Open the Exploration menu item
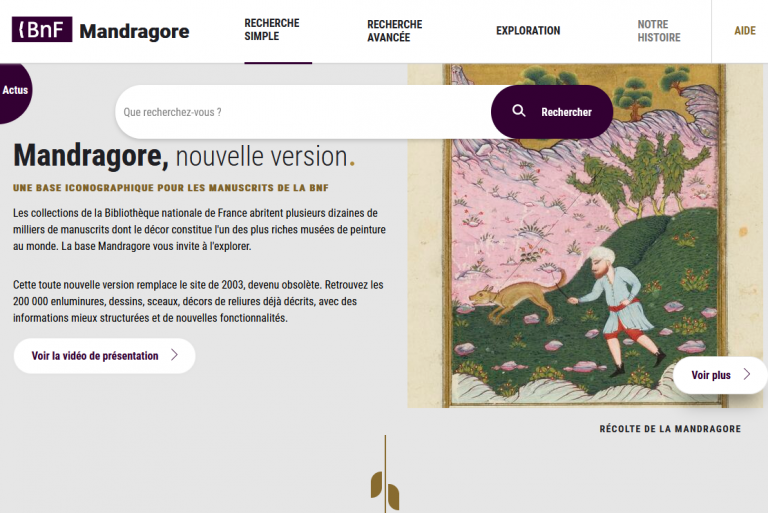768x513 pixels. 528,30
